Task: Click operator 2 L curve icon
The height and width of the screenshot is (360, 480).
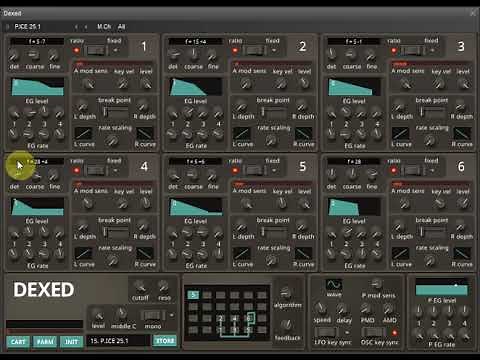Action: tap(242, 134)
